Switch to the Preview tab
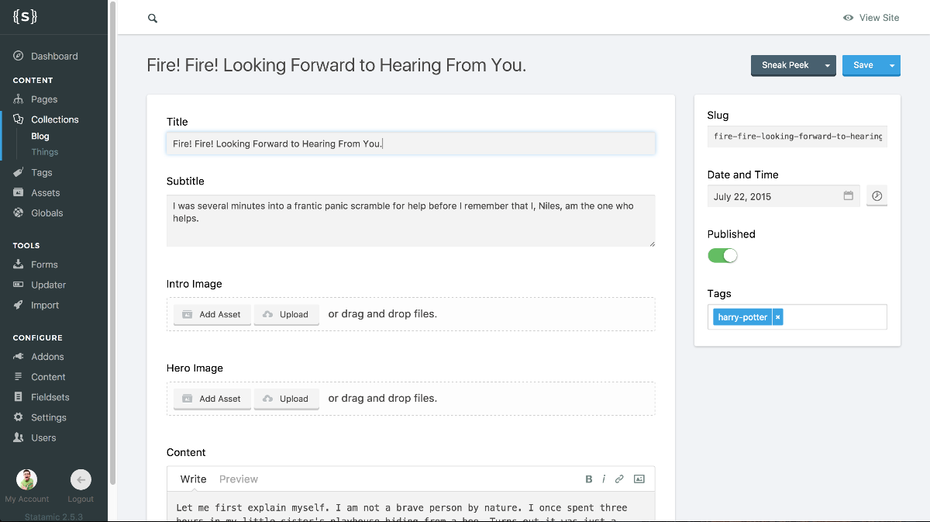The width and height of the screenshot is (930, 522). [238, 479]
